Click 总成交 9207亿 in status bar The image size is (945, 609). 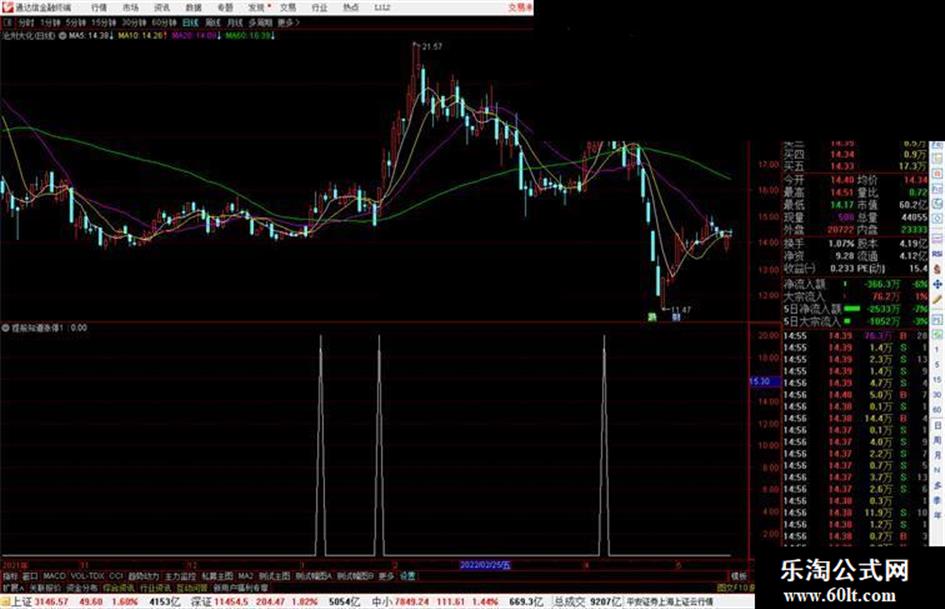pyautogui.click(x=588, y=602)
